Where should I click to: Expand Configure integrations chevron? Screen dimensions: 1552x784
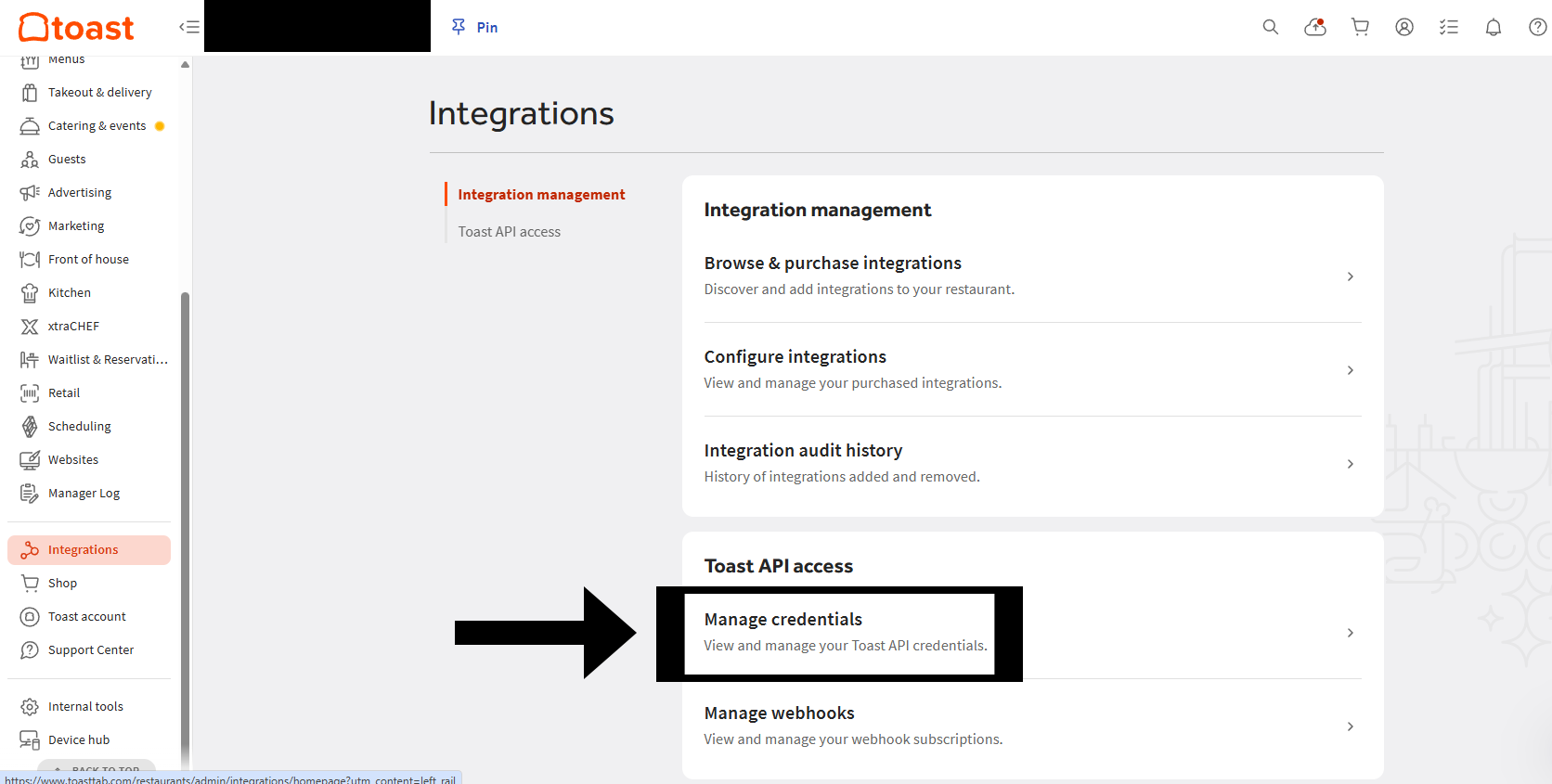coord(1351,370)
